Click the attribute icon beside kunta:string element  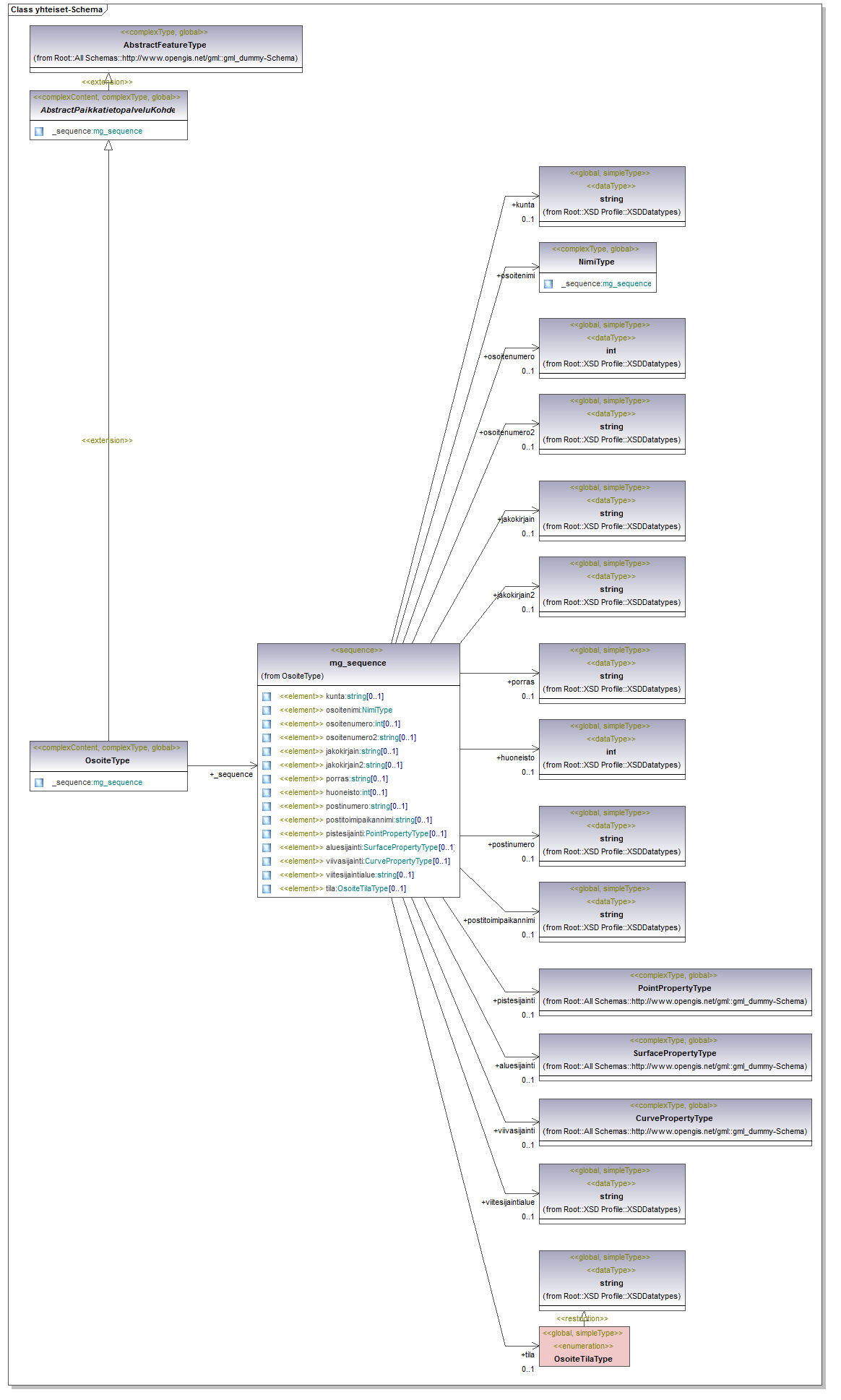pyautogui.click(x=267, y=697)
